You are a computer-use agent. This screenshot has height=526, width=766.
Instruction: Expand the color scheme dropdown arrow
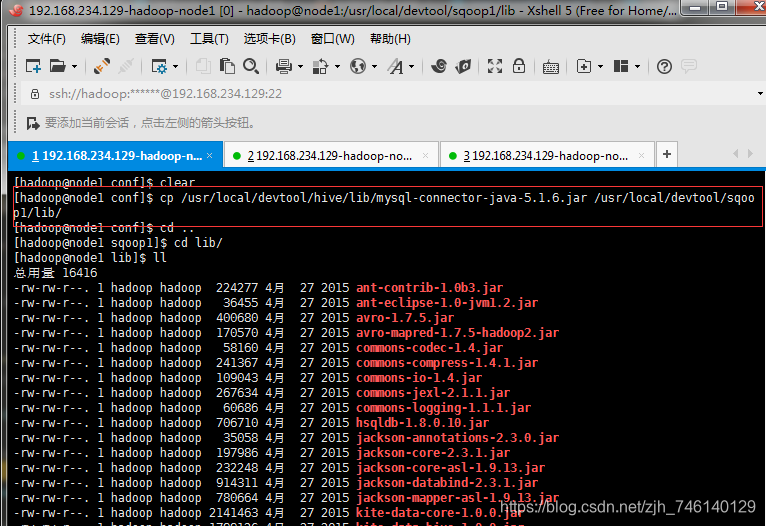[337, 66]
